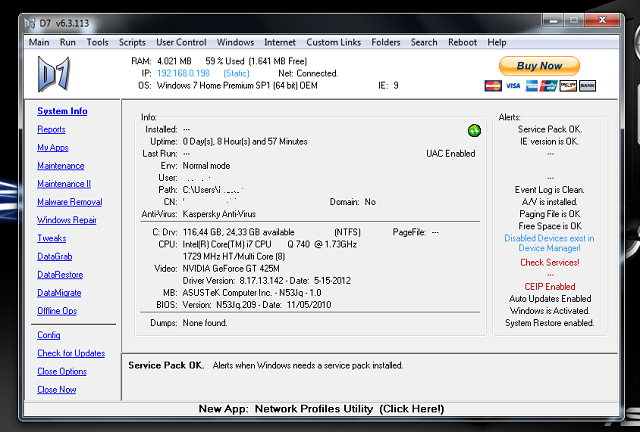Image resolution: width=640 pixels, height=432 pixels.
Task: Open the Tools menu
Action: 97,42
